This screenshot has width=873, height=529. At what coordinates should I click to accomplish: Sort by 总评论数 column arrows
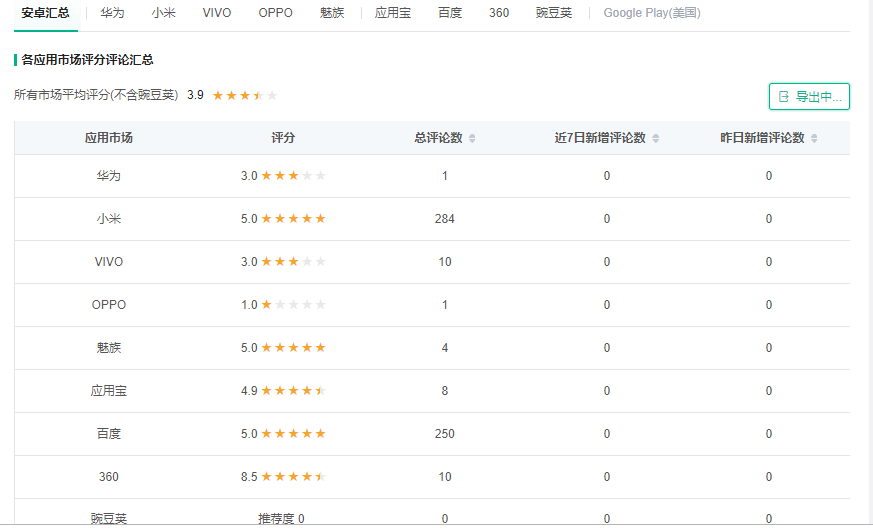pos(472,138)
